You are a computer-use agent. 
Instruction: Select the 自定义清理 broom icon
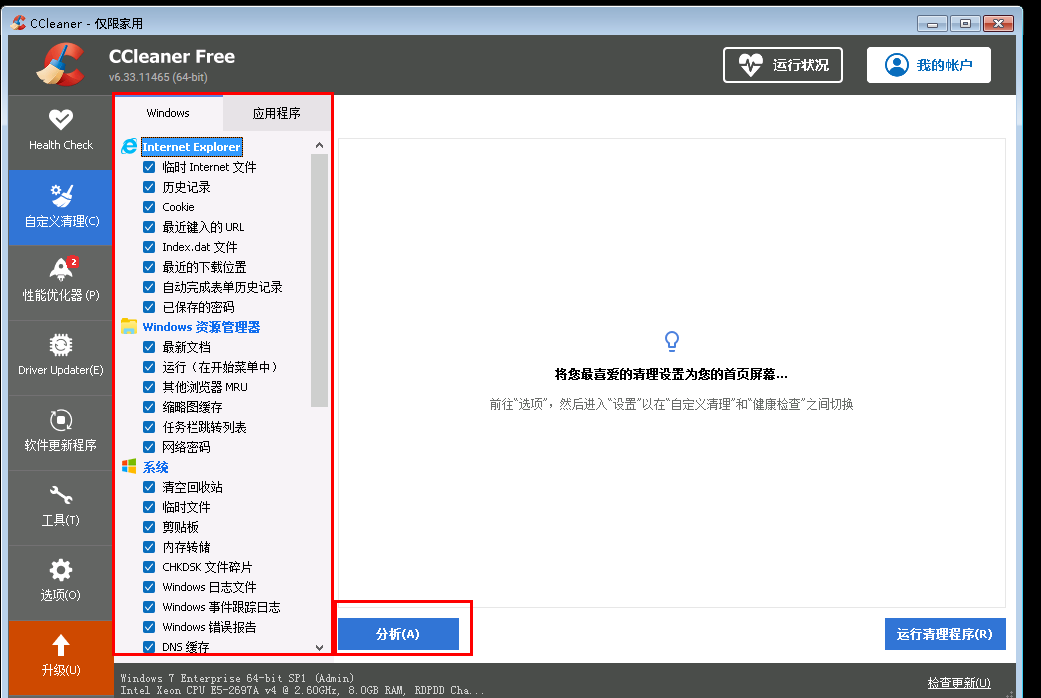click(x=60, y=196)
